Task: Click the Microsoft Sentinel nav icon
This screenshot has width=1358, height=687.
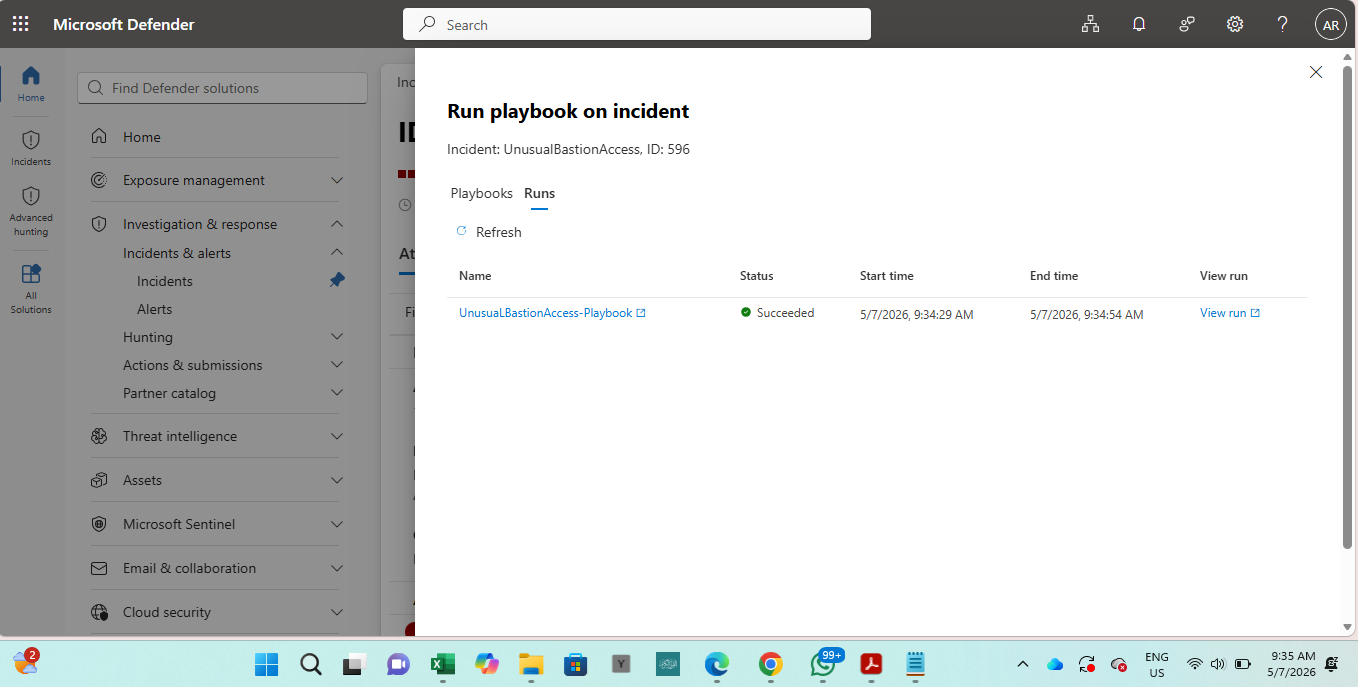Action: [x=99, y=524]
